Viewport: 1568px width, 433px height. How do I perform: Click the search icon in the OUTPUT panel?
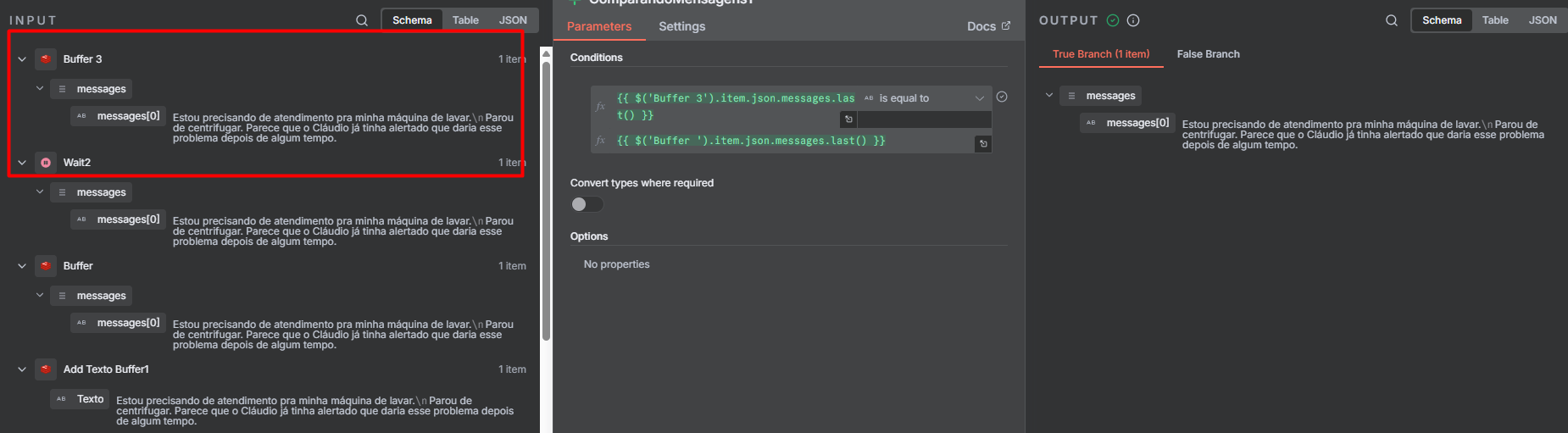1392,20
